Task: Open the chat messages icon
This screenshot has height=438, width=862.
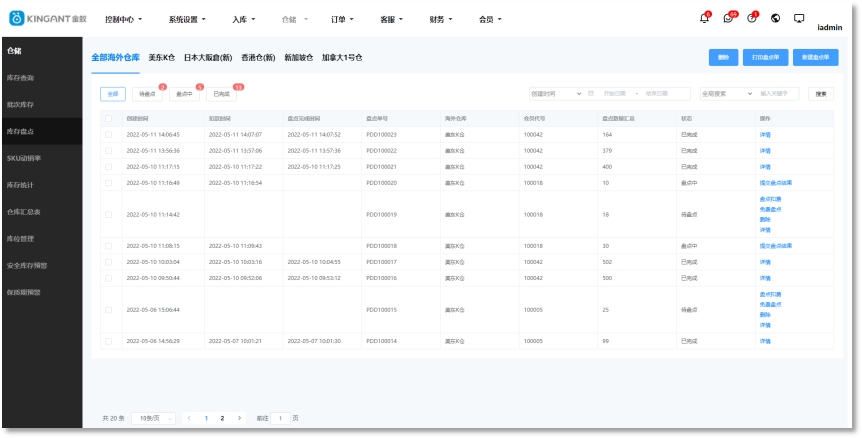Action: pos(729,18)
